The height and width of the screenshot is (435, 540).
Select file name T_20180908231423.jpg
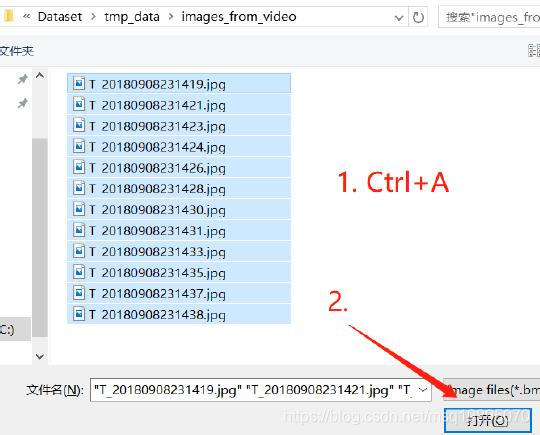[x=157, y=126]
